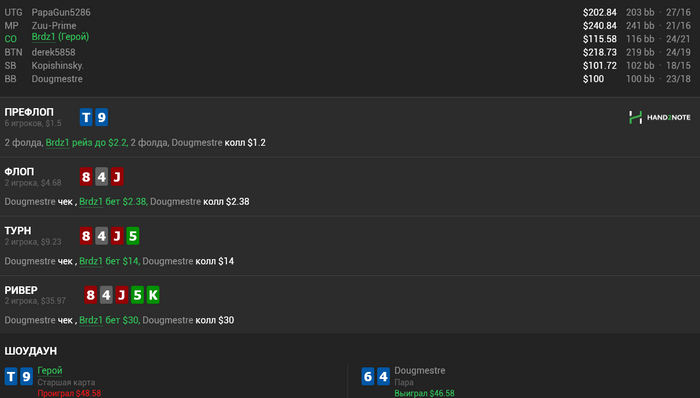Select the T card in the preflop row
Screen dimensions: 700x398
(x=86, y=117)
